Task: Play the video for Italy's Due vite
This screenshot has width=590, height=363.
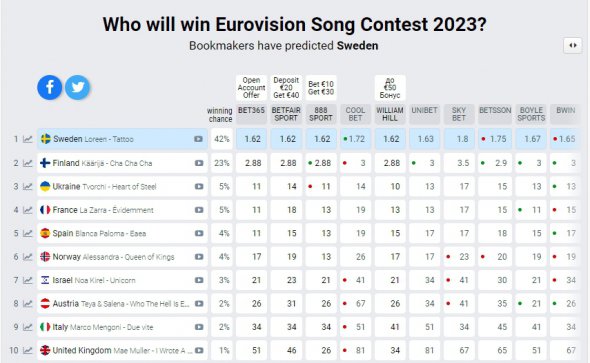Action: click(x=199, y=327)
